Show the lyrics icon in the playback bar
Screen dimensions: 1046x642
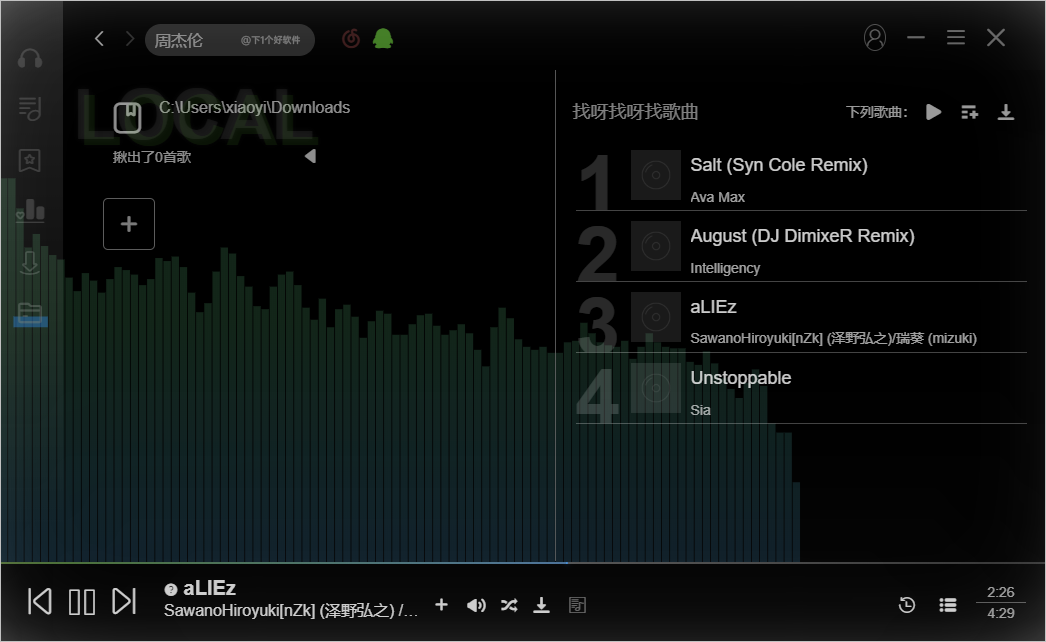click(x=577, y=605)
